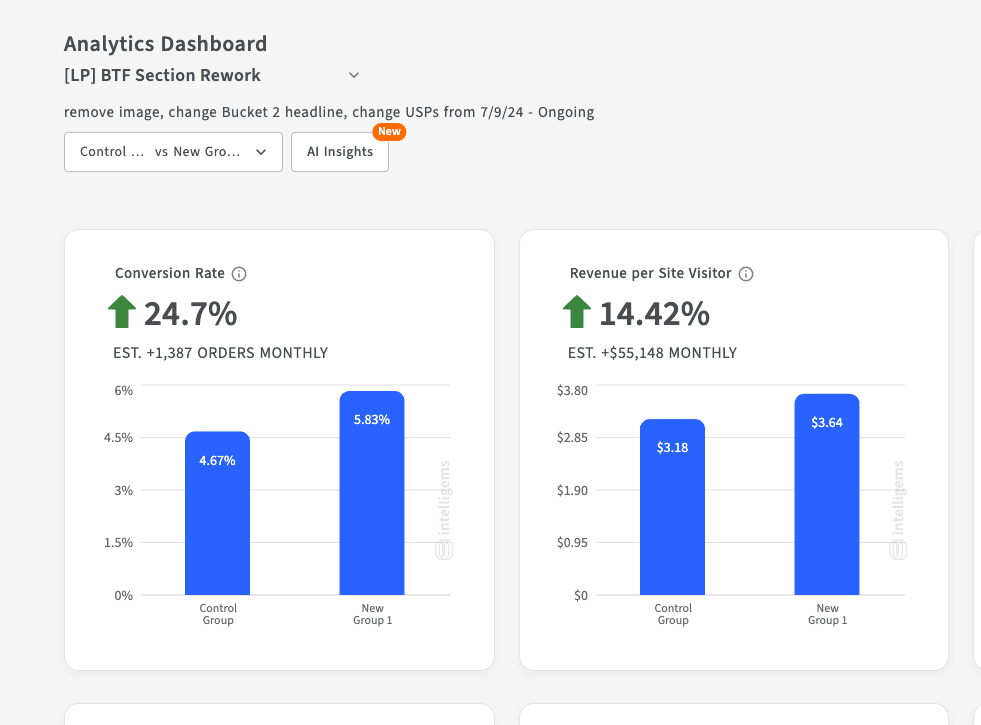Click the 24.7% conversion lift value

coord(190,314)
